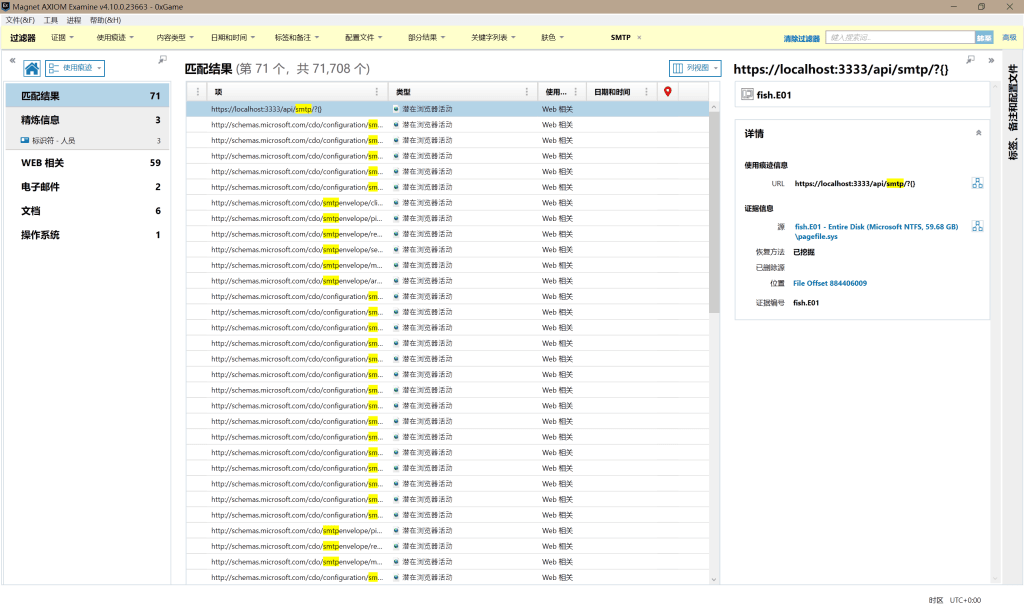The width and height of the screenshot is (1024, 616).
Task: Open the 列视图 column view dropdown
Action: [x=695, y=68]
